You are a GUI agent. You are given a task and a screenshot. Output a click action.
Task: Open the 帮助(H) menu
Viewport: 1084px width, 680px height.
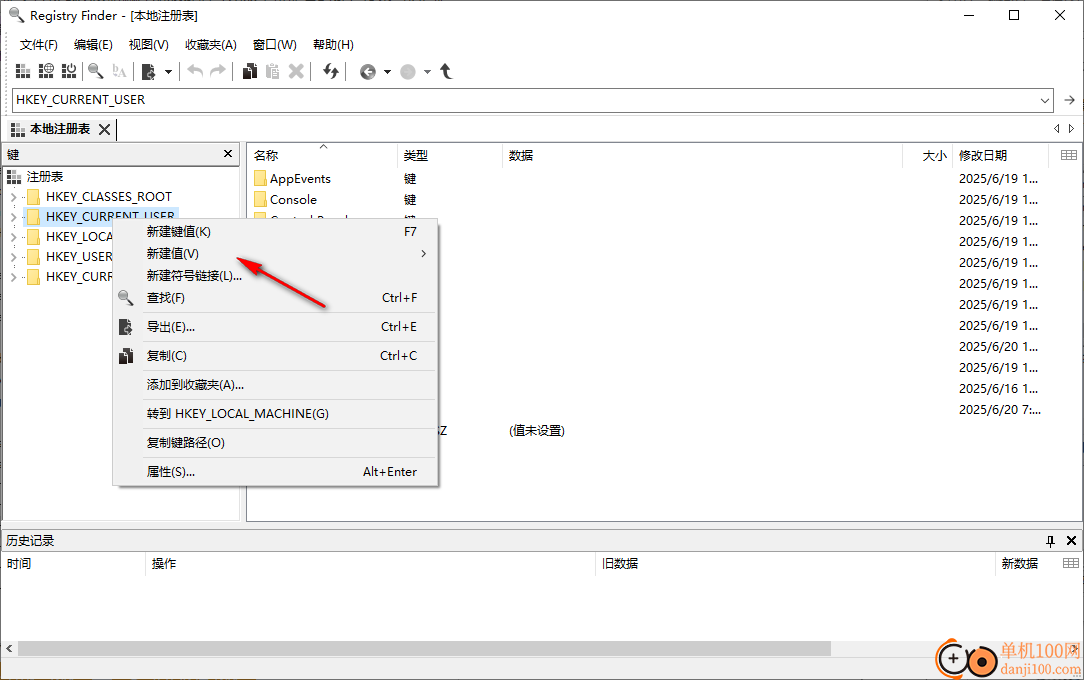pos(333,45)
